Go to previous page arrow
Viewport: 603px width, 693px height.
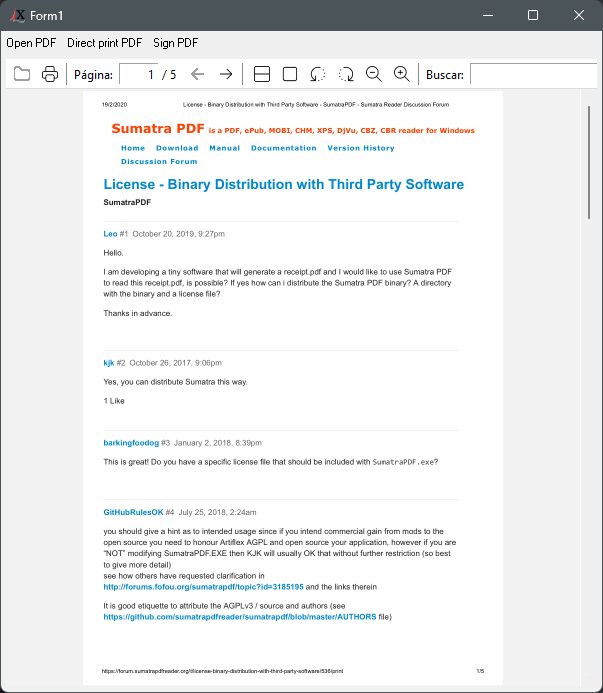click(197, 74)
